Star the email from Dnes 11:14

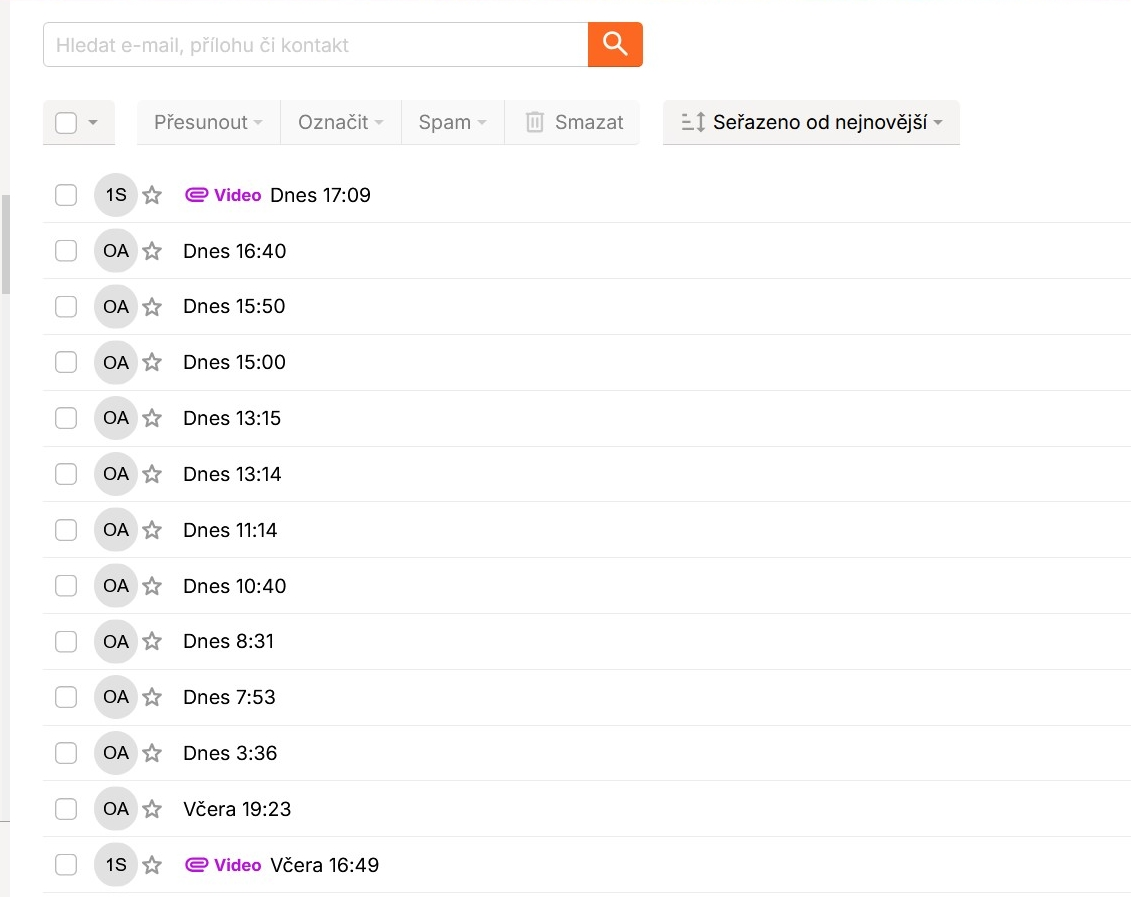click(151, 530)
